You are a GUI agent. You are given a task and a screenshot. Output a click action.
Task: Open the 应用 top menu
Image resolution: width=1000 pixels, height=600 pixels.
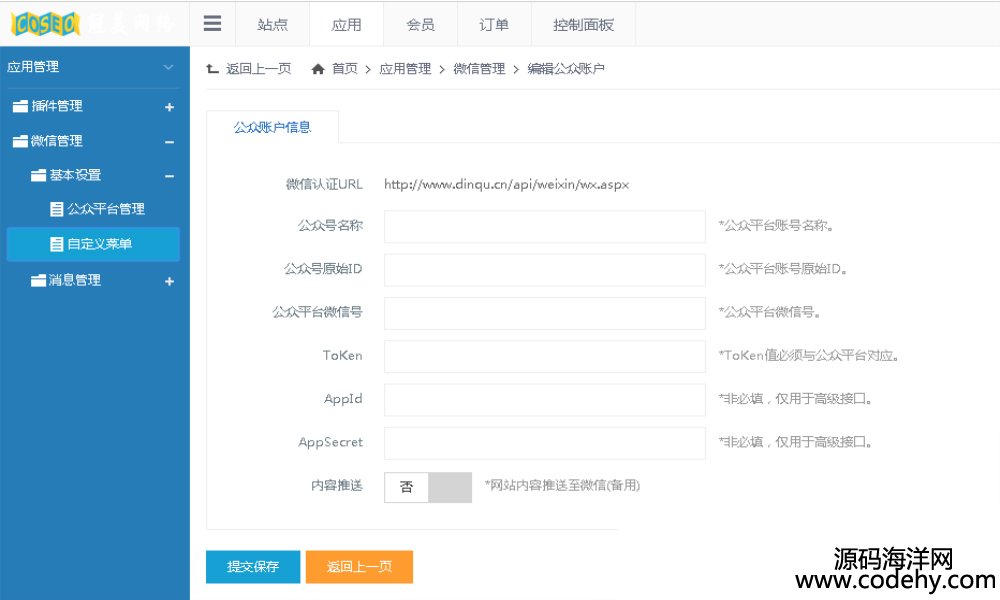pyautogui.click(x=346, y=24)
